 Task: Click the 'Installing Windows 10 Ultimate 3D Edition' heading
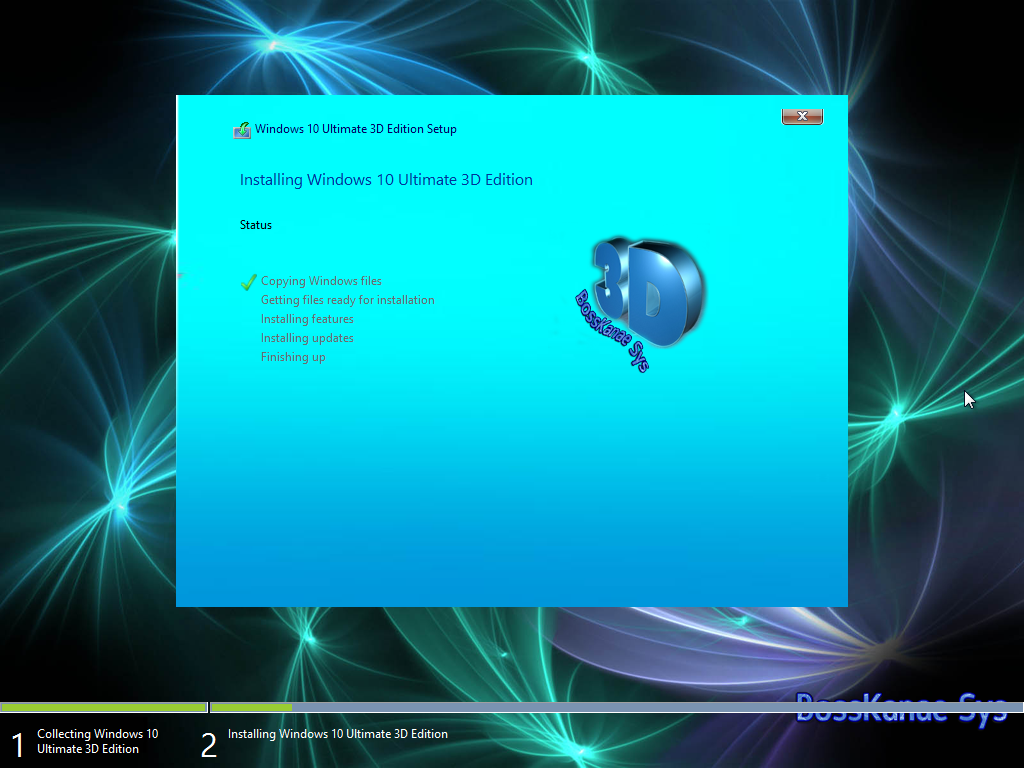tap(386, 180)
